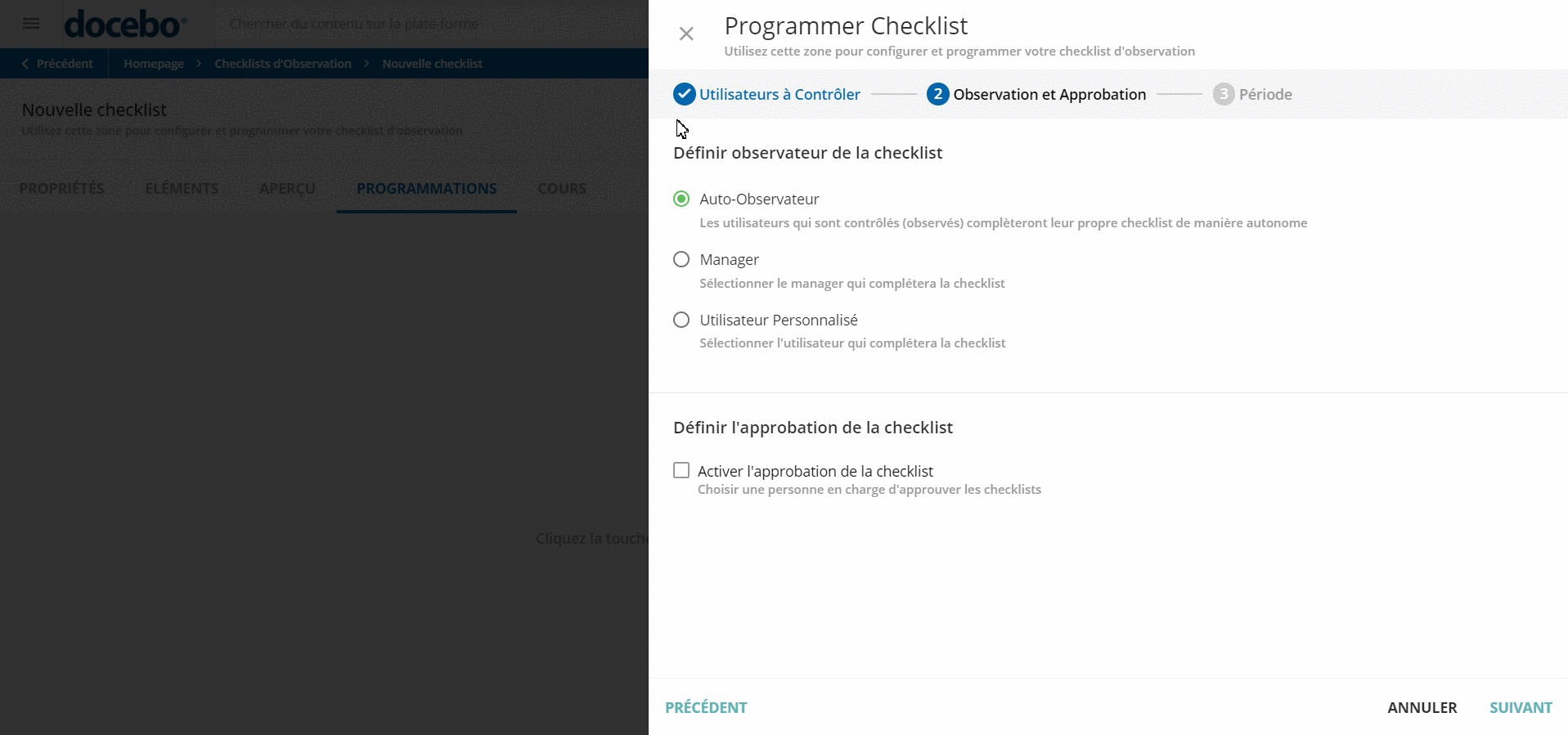This screenshot has width=1568, height=735.
Task: Go back using PRÉCÉDENT in the dialog
Action: click(x=706, y=707)
